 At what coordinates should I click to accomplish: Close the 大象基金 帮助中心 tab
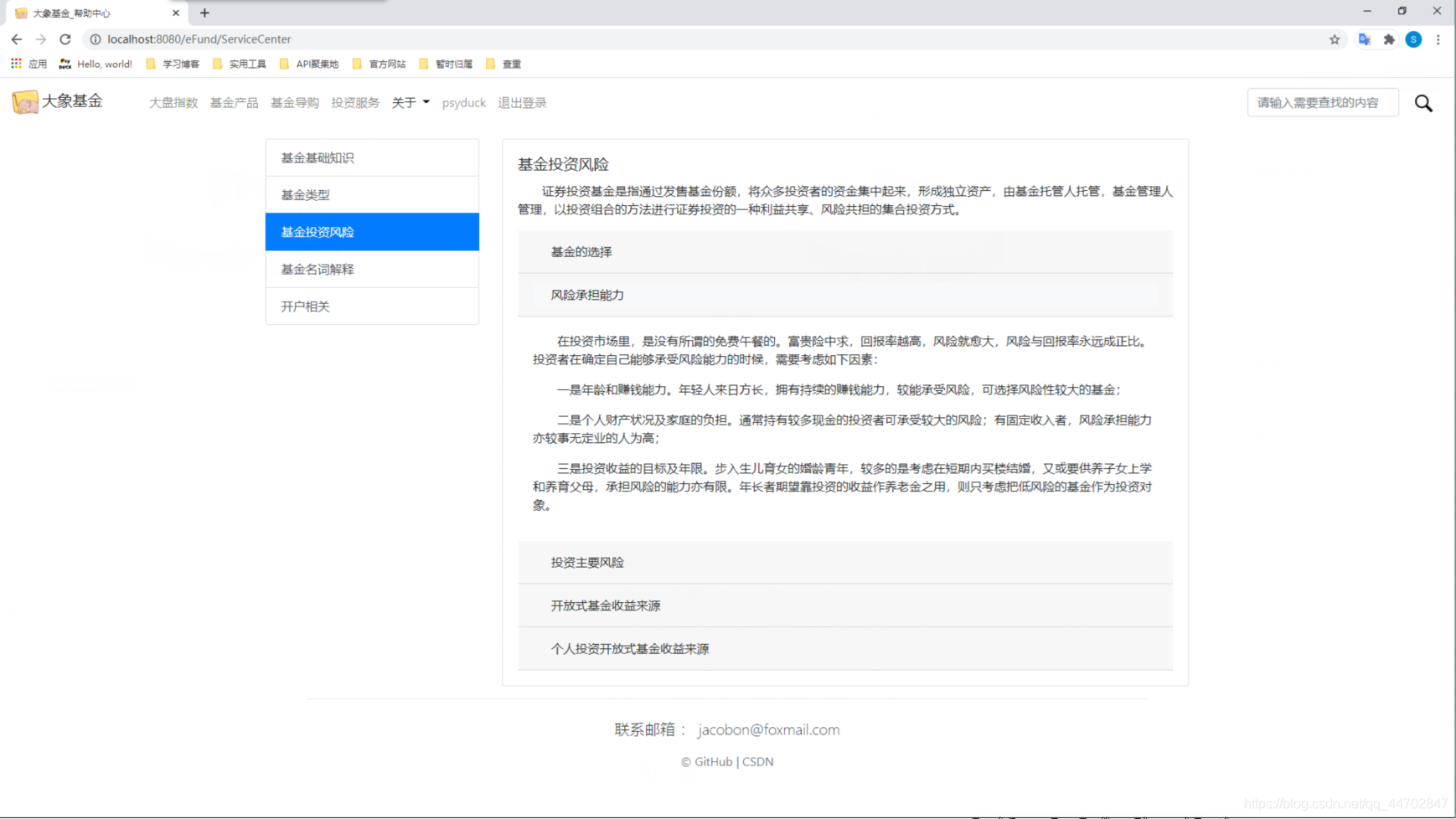176,13
